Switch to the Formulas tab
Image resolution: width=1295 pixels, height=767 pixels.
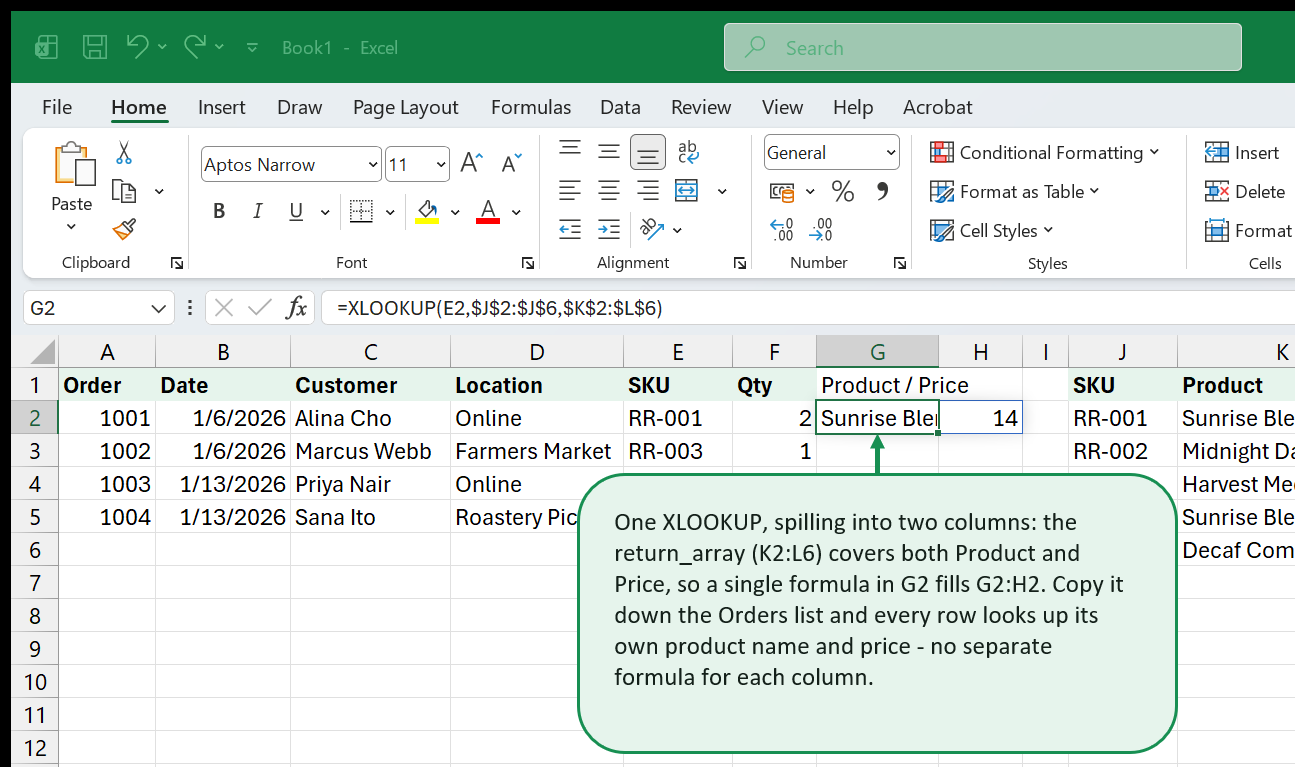(x=531, y=107)
